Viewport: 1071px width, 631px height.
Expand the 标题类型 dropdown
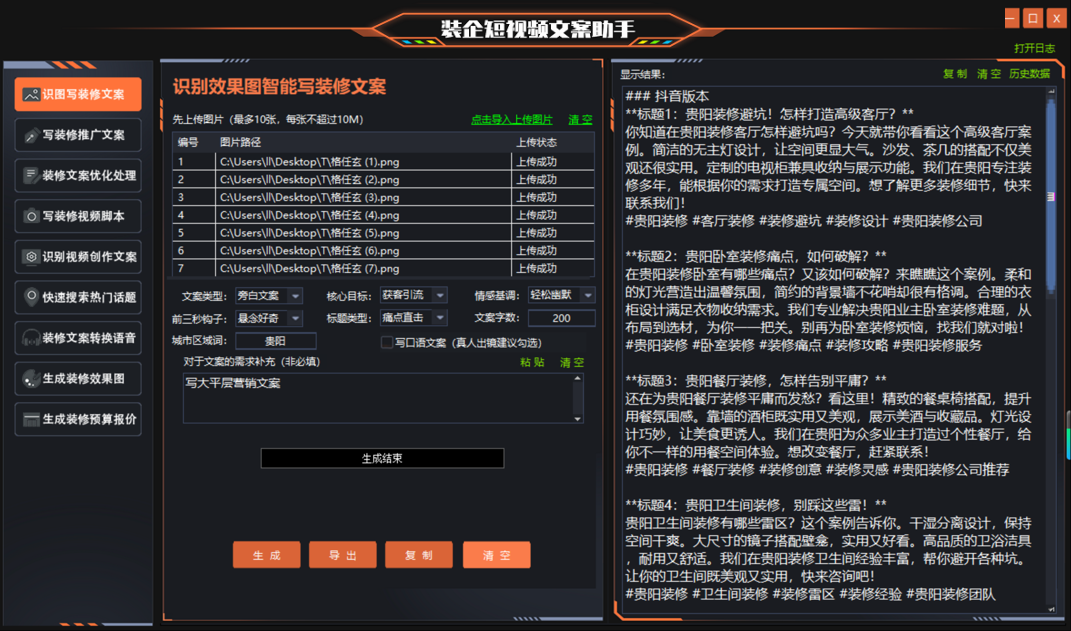pyautogui.click(x=440, y=318)
